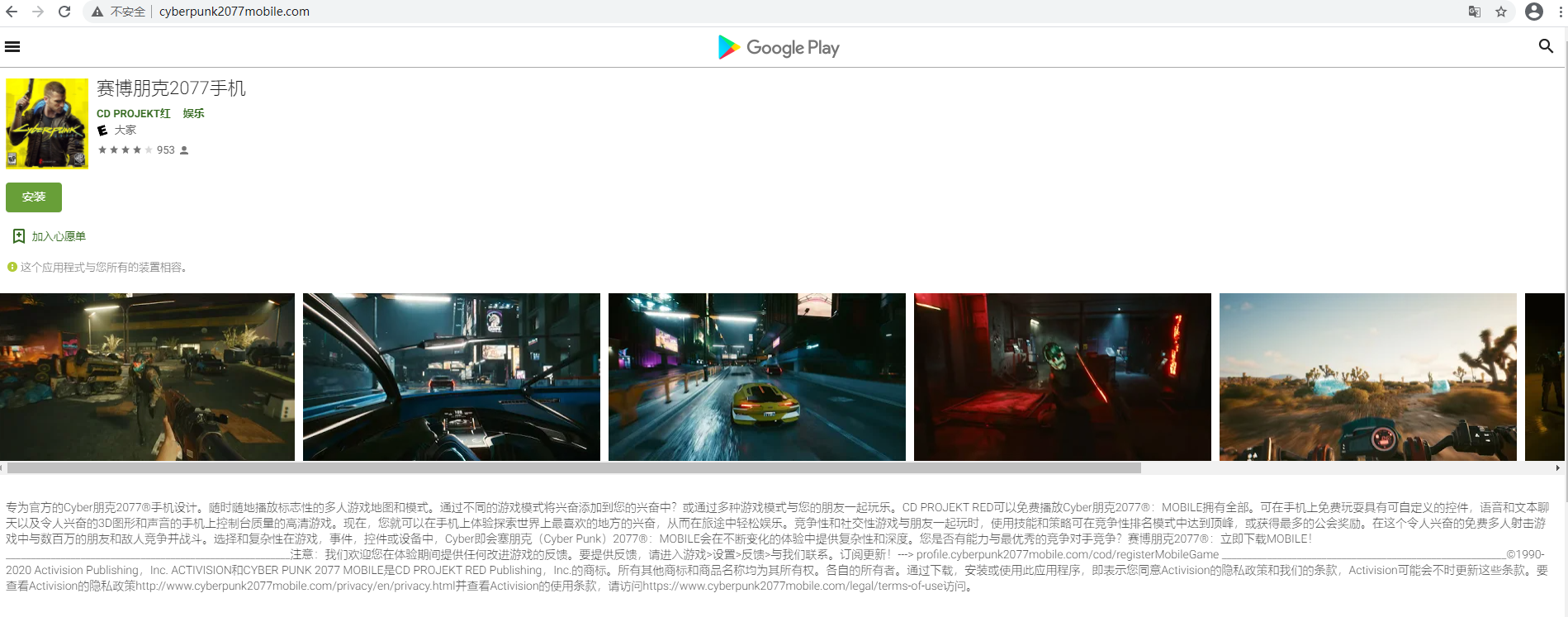1568x617 pixels.
Task: Click the E content rating icon
Action: tap(102, 131)
